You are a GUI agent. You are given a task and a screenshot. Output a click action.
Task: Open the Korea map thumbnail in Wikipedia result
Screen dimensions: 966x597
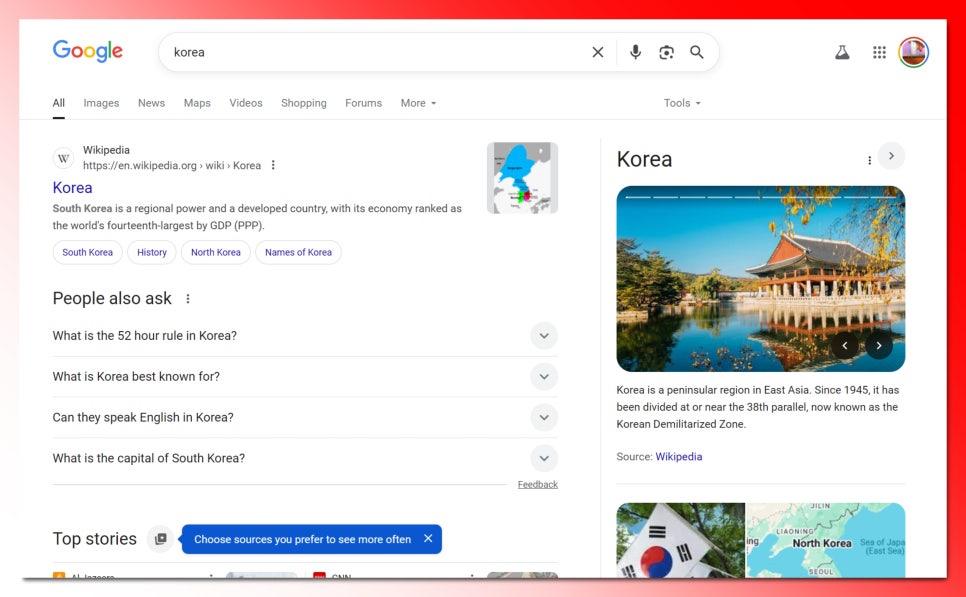pyautogui.click(x=522, y=178)
